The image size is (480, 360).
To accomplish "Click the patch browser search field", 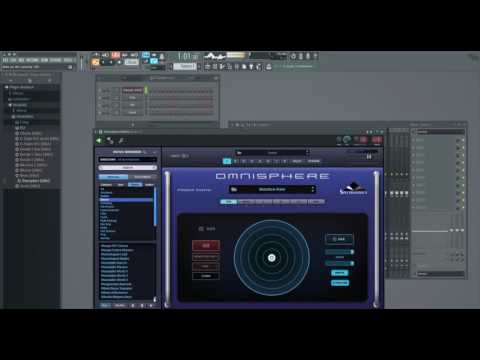I will (x=127, y=167).
